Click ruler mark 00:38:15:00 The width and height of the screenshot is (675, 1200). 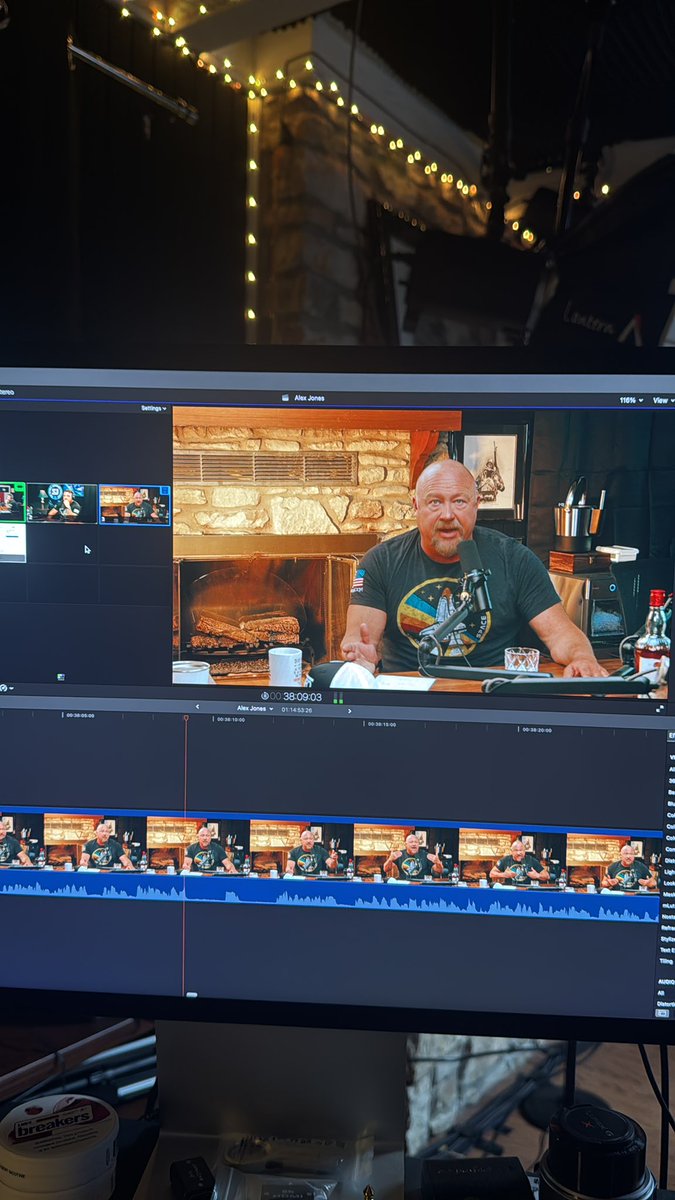(x=381, y=724)
